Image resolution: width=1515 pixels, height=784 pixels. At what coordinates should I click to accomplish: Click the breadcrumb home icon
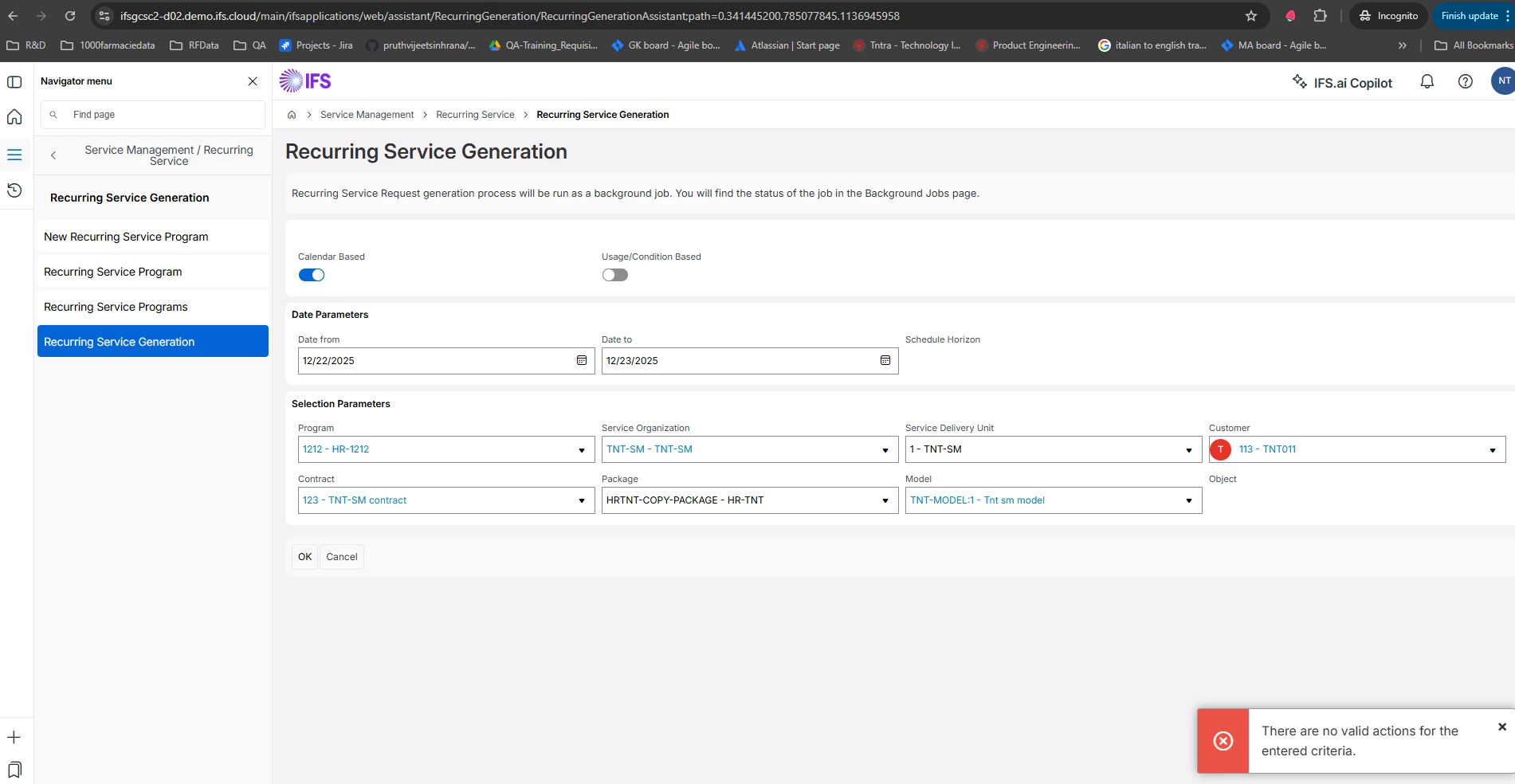[292, 115]
